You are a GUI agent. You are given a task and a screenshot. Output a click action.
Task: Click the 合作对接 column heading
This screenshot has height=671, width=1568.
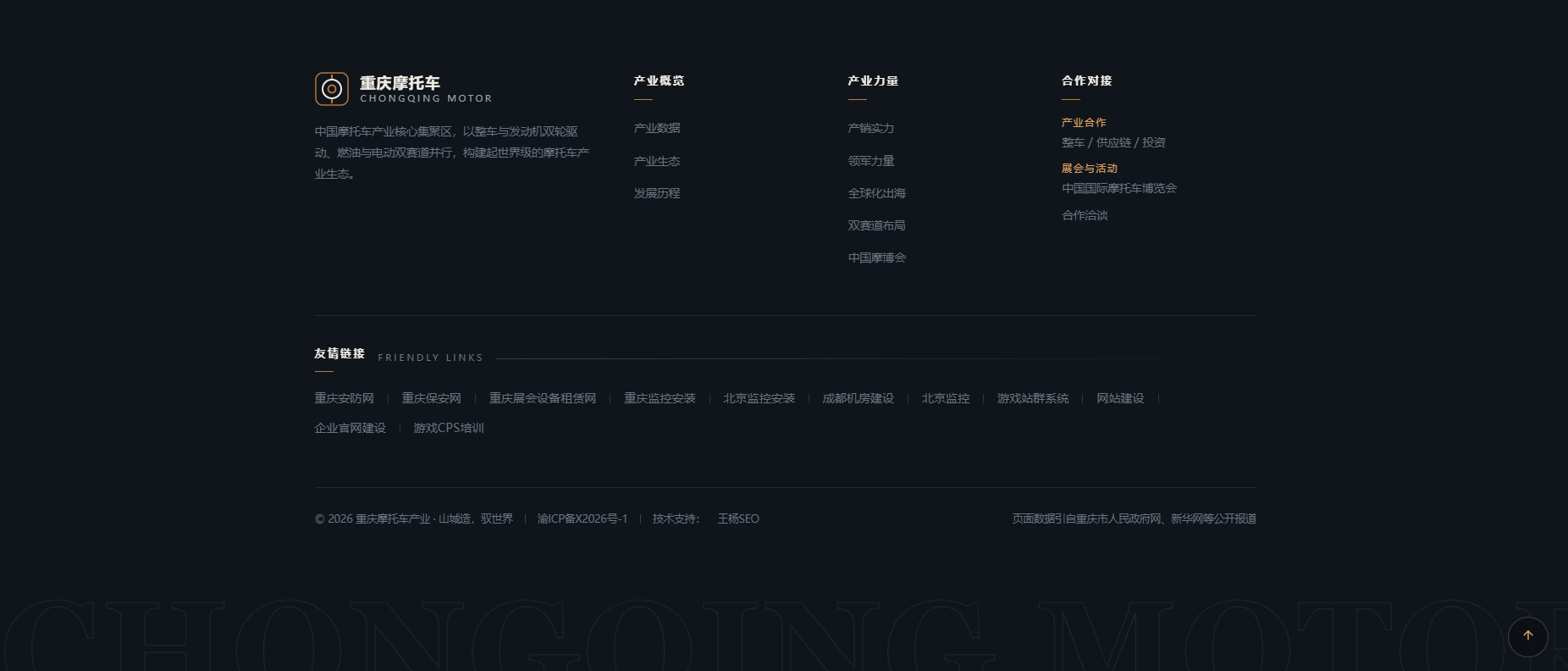(1087, 80)
